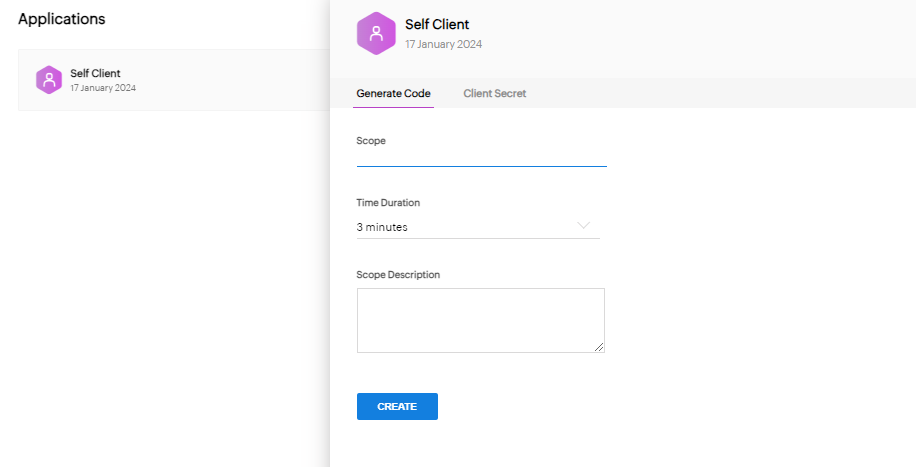Click the Self Client title in panel header
Image resolution: width=916 pixels, height=467 pixels.
[x=437, y=24]
